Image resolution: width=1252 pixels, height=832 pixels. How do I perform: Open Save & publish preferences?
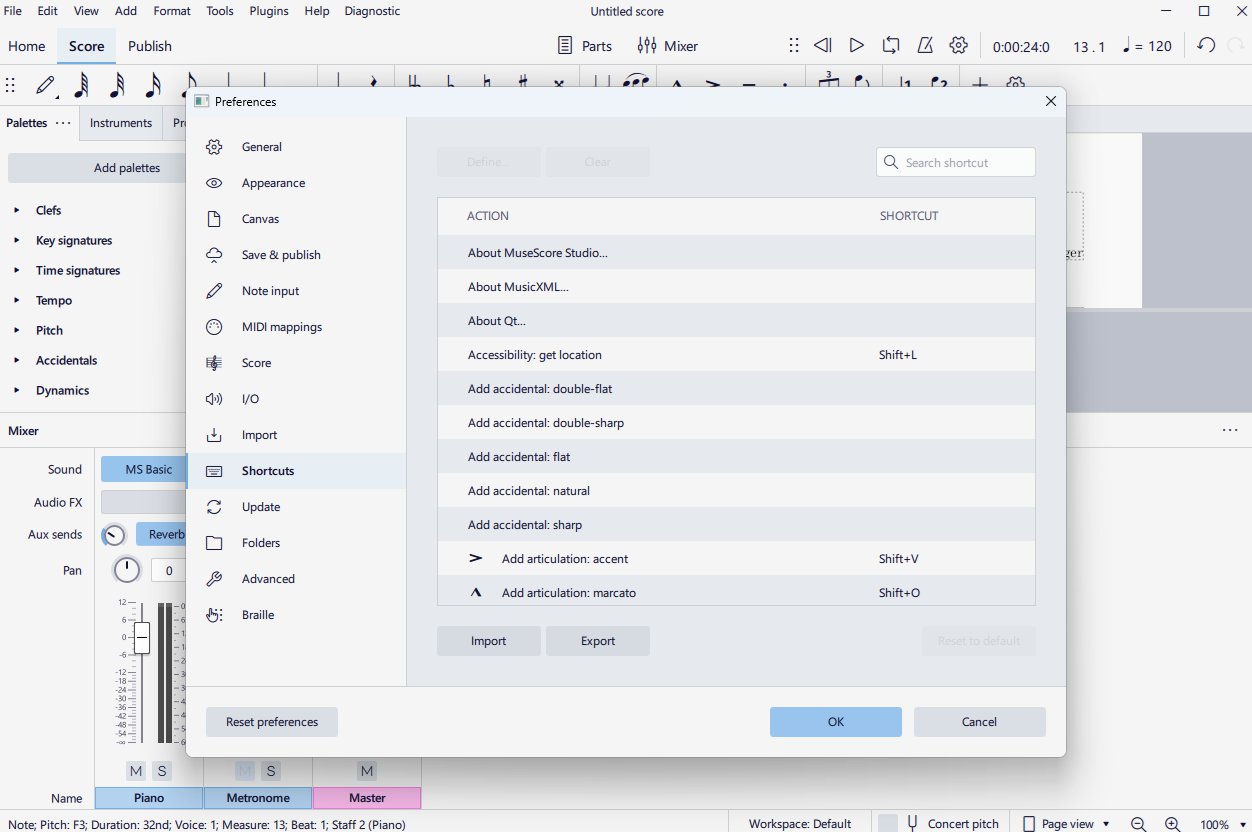point(296,255)
